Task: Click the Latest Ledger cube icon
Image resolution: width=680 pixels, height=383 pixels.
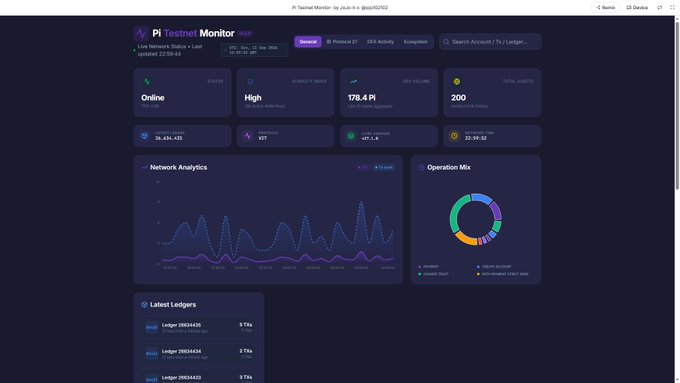Action: [144, 136]
